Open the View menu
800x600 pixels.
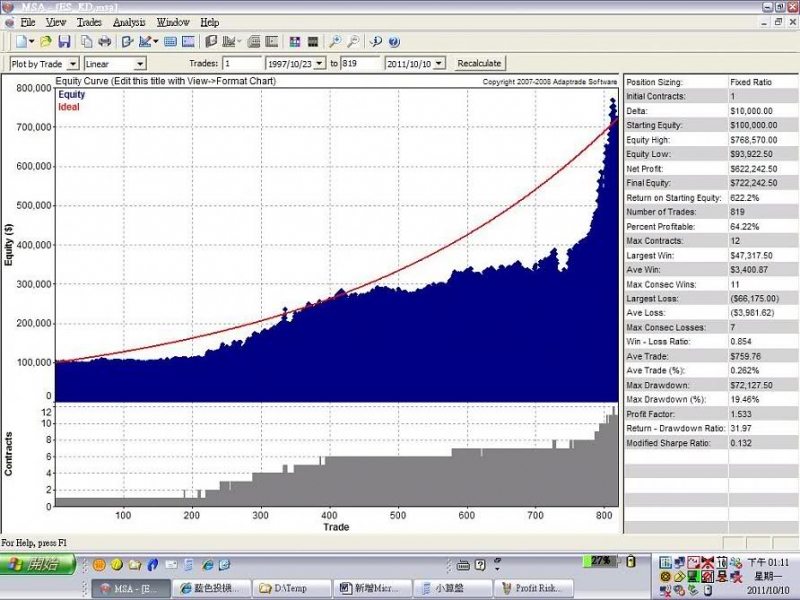(x=56, y=22)
